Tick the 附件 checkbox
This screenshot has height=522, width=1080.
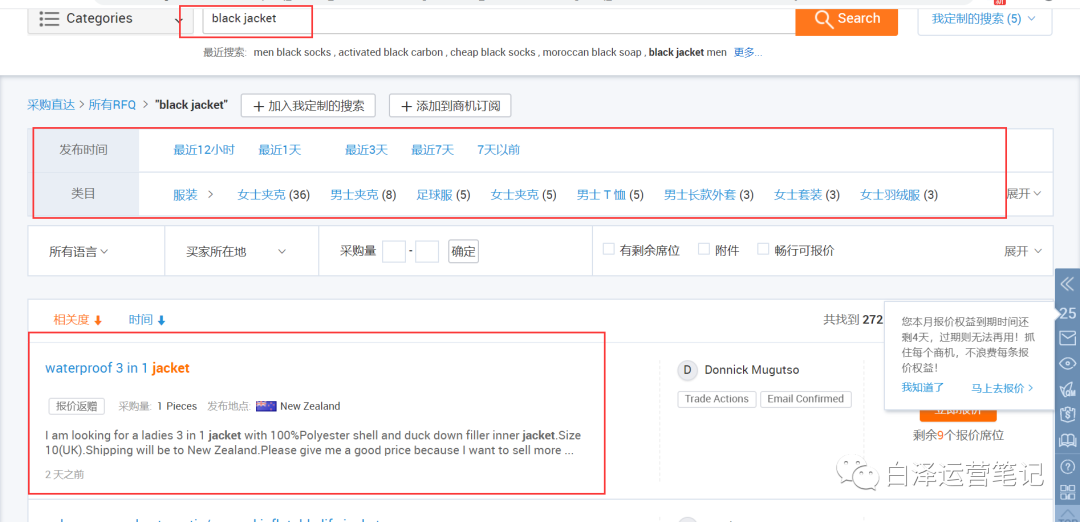[x=703, y=249]
